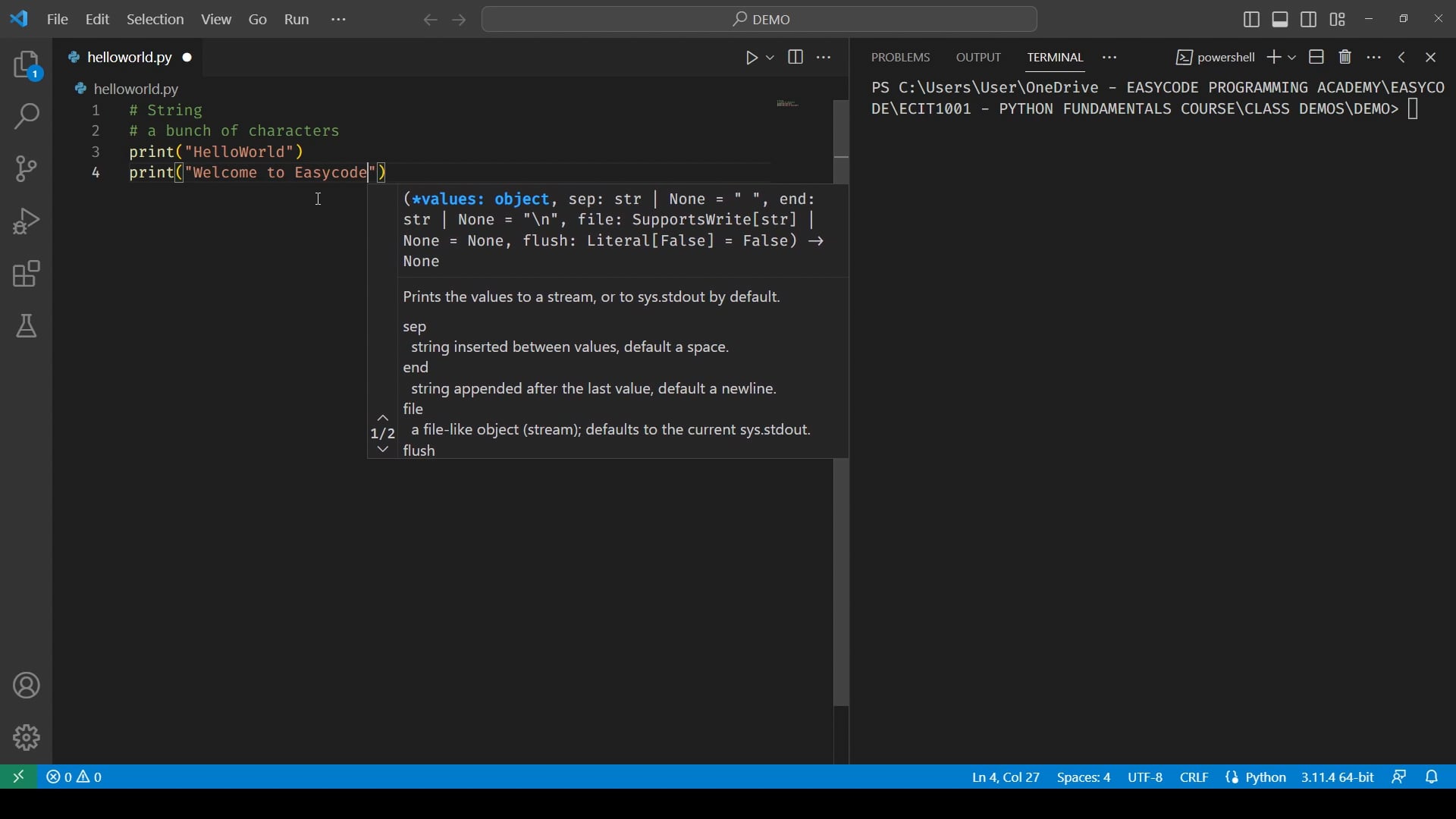Toggle the primary sidebar visibility
1456x819 pixels.
pyautogui.click(x=1251, y=19)
